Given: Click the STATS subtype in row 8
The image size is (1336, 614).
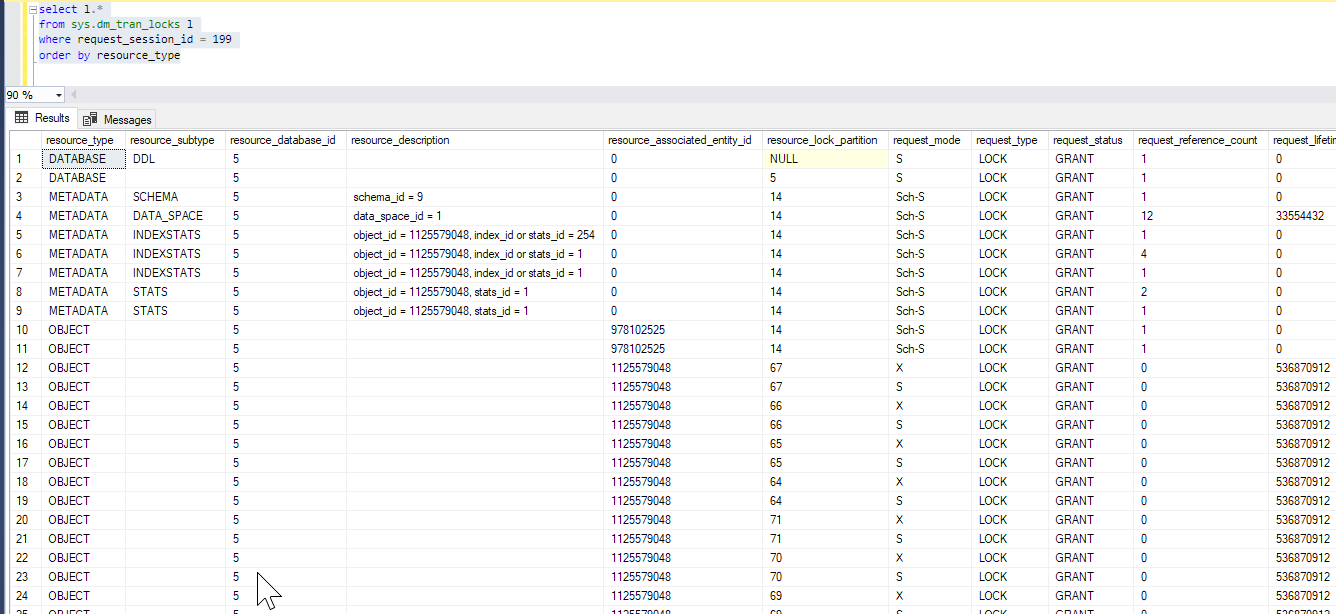Looking at the screenshot, I should point(175,292).
